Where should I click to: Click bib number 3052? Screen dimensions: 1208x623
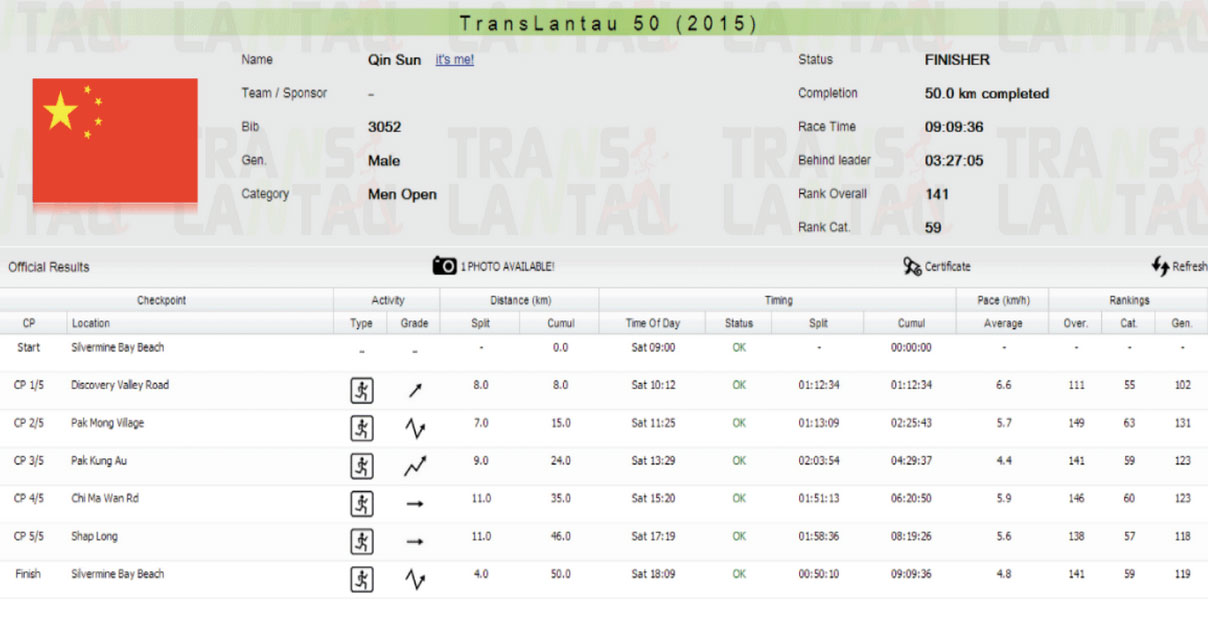(385, 127)
